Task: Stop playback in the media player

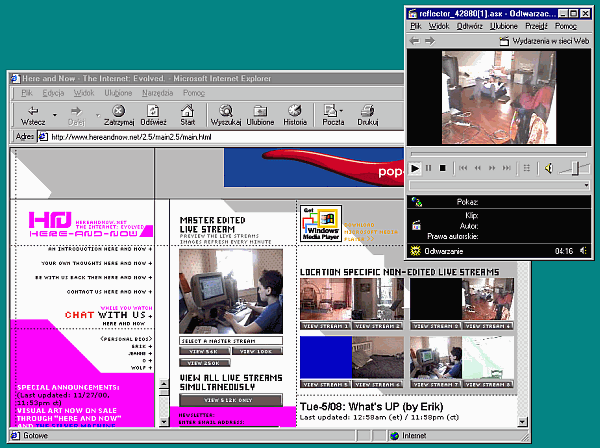Action: click(x=443, y=168)
